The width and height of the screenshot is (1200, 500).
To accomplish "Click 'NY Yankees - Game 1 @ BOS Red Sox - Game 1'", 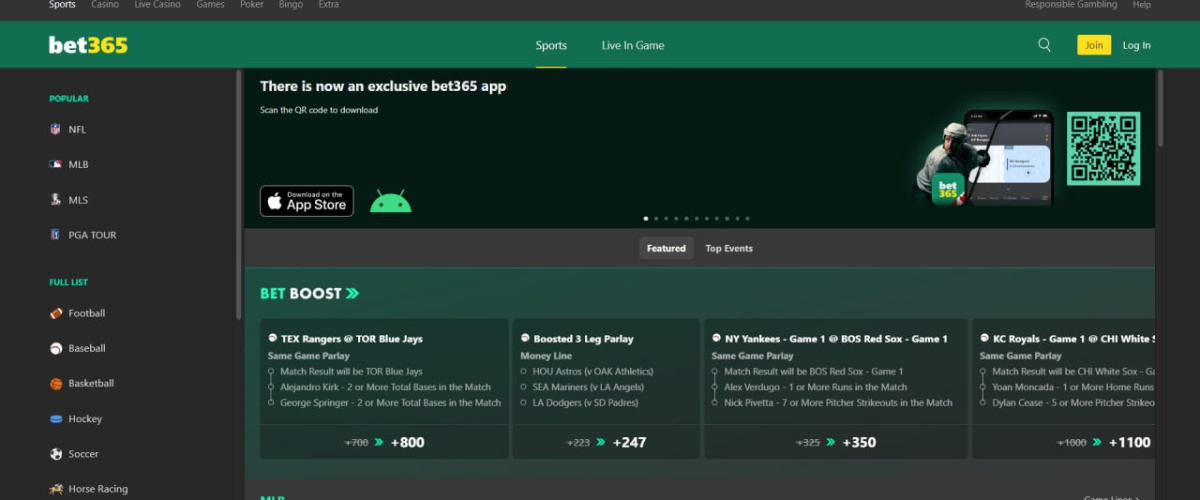I will pos(836,339).
